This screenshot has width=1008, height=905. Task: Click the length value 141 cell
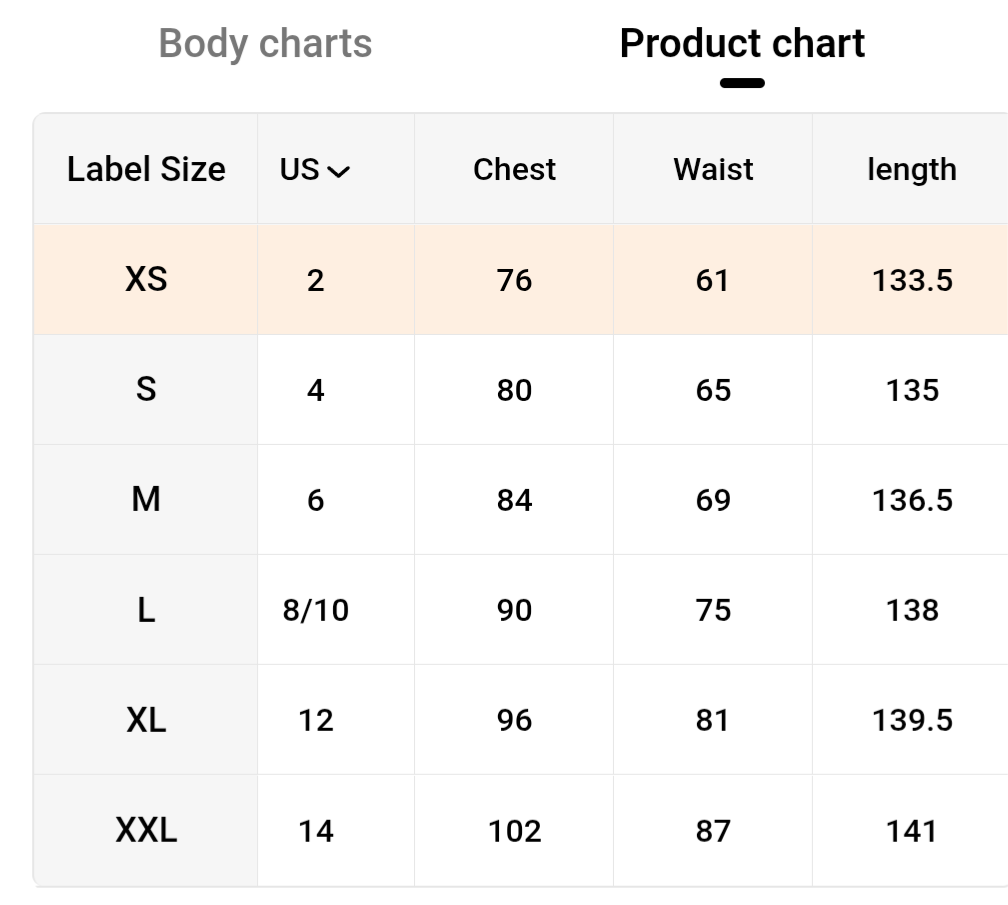912,831
